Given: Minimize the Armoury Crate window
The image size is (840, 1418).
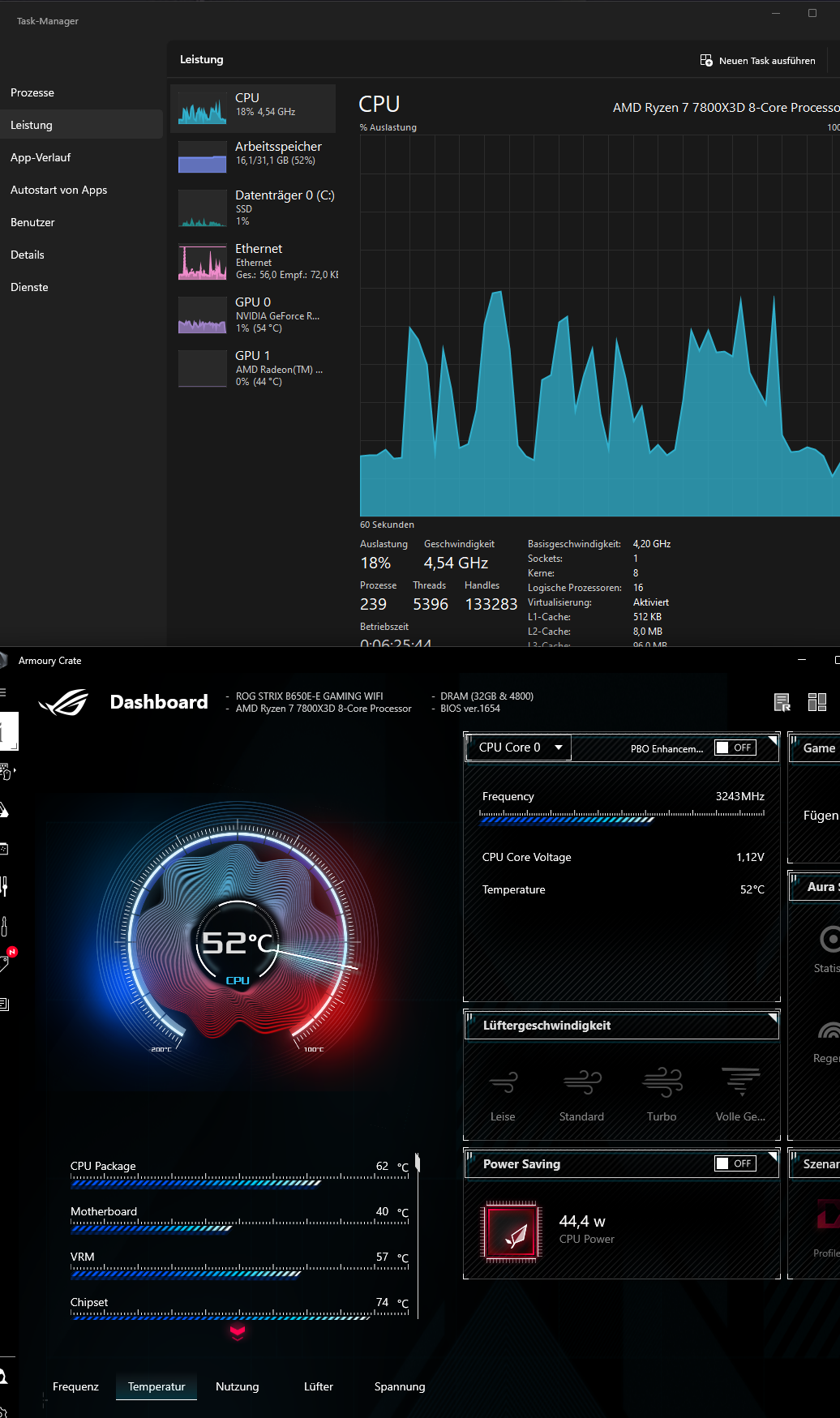Looking at the screenshot, I should coord(802,660).
